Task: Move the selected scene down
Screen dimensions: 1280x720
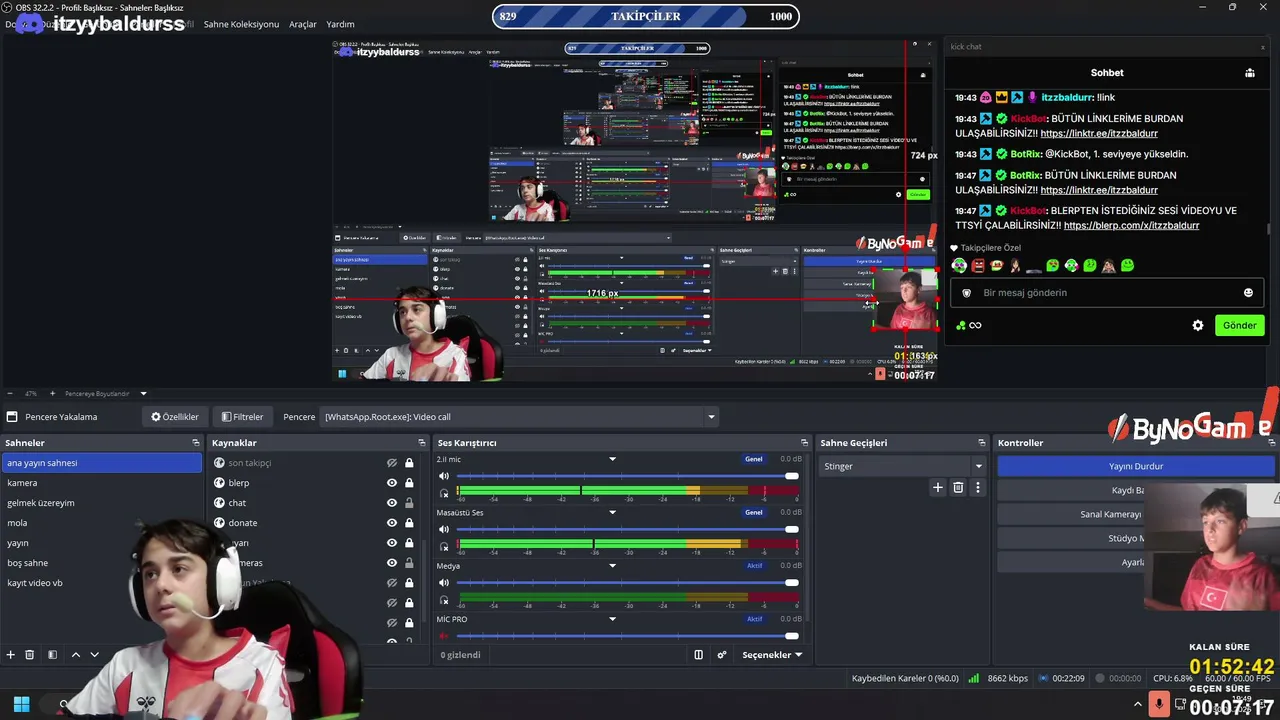Action: (94, 655)
